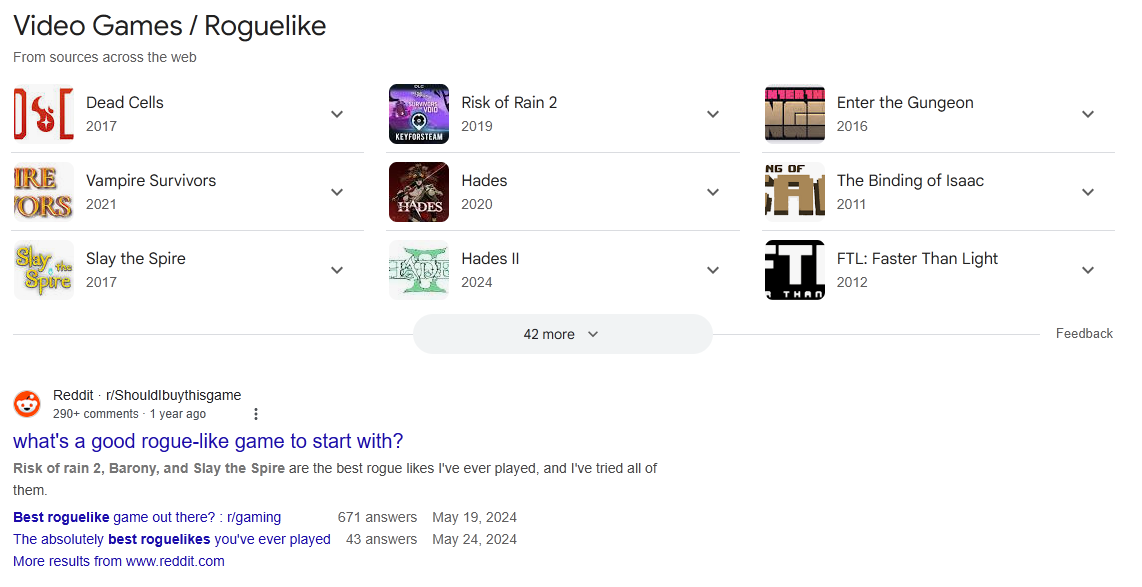Click the Risk of Rain 2 cover image
The width and height of the screenshot is (1142, 587).
click(x=419, y=114)
